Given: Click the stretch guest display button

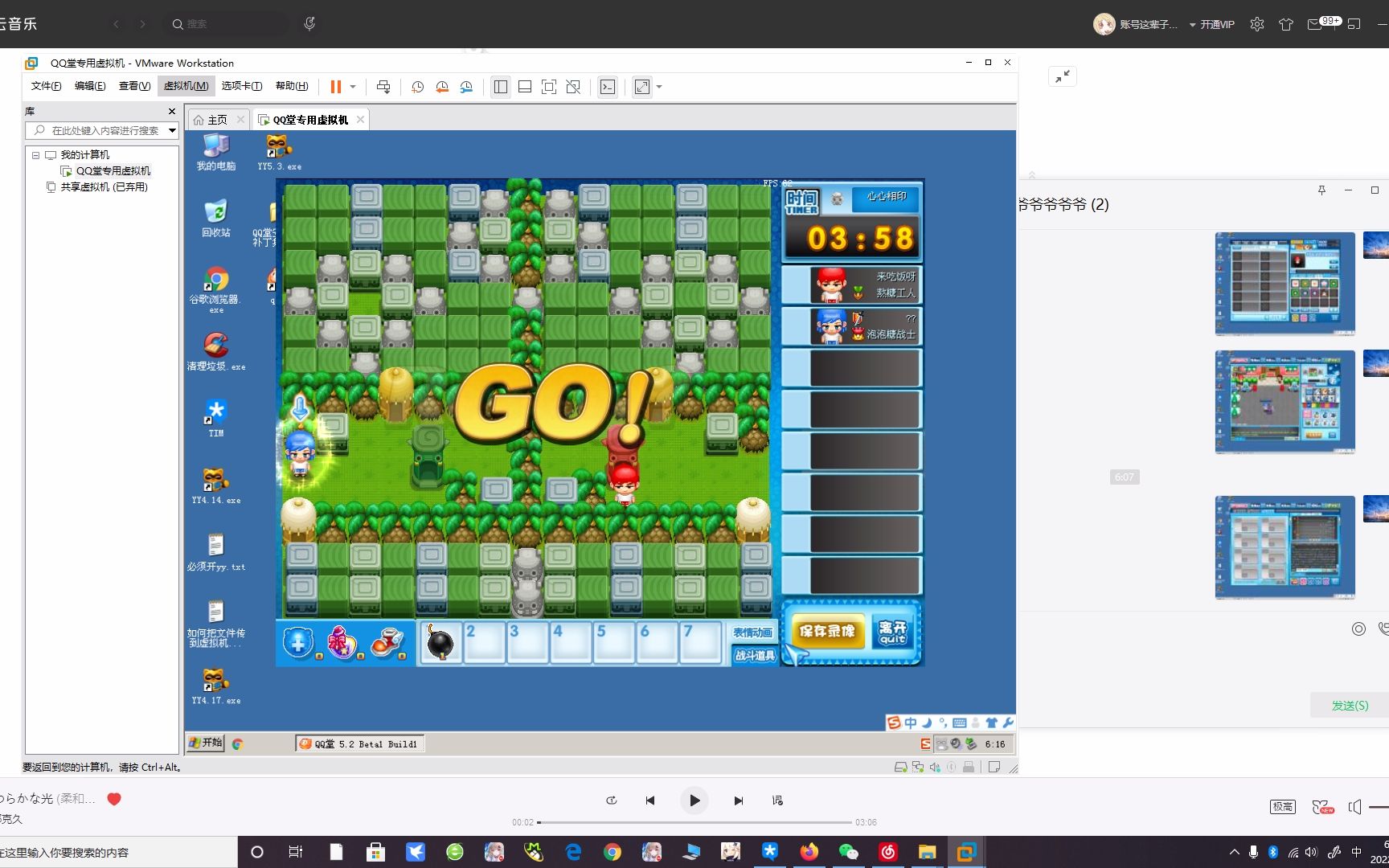Looking at the screenshot, I should [x=642, y=87].
